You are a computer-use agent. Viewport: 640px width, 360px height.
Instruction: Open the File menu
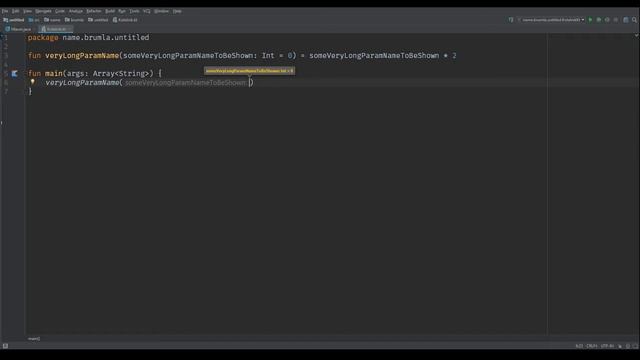click(5, 11)
